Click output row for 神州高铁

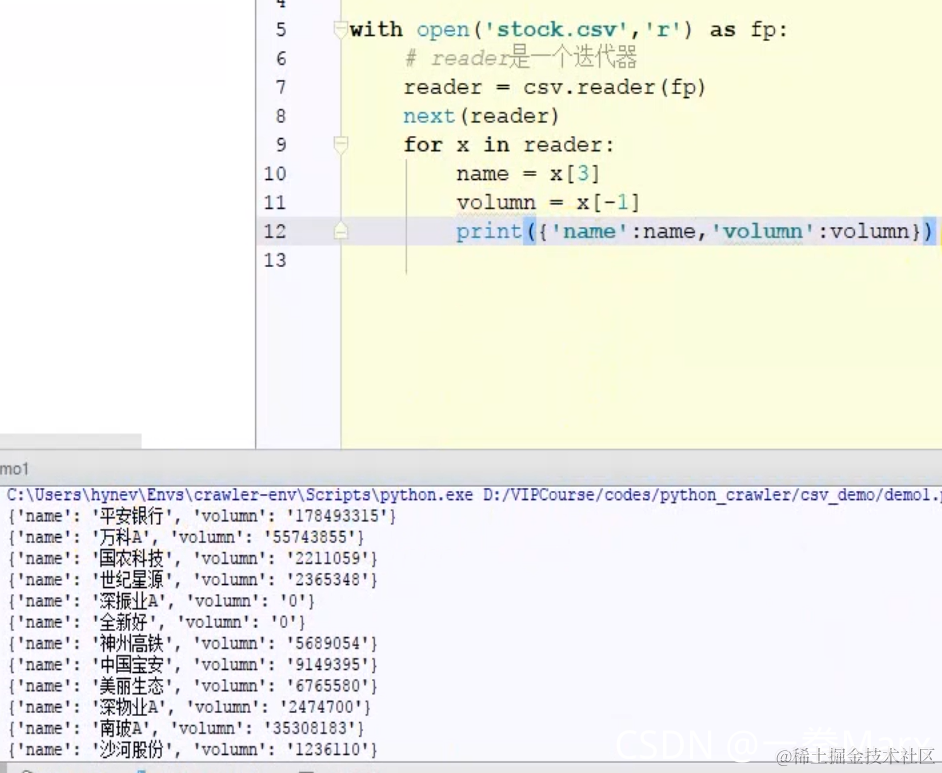(x=192, y=643)
